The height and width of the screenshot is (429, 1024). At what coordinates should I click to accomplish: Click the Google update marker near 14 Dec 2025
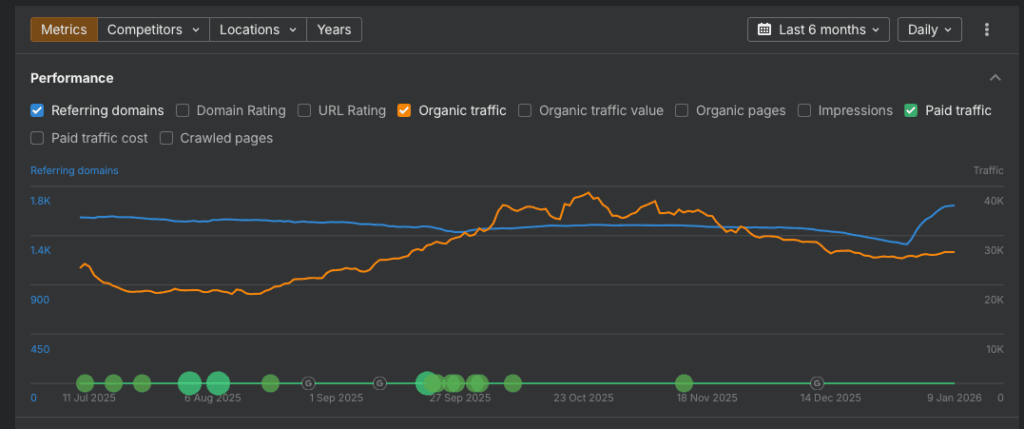[817, 383]
